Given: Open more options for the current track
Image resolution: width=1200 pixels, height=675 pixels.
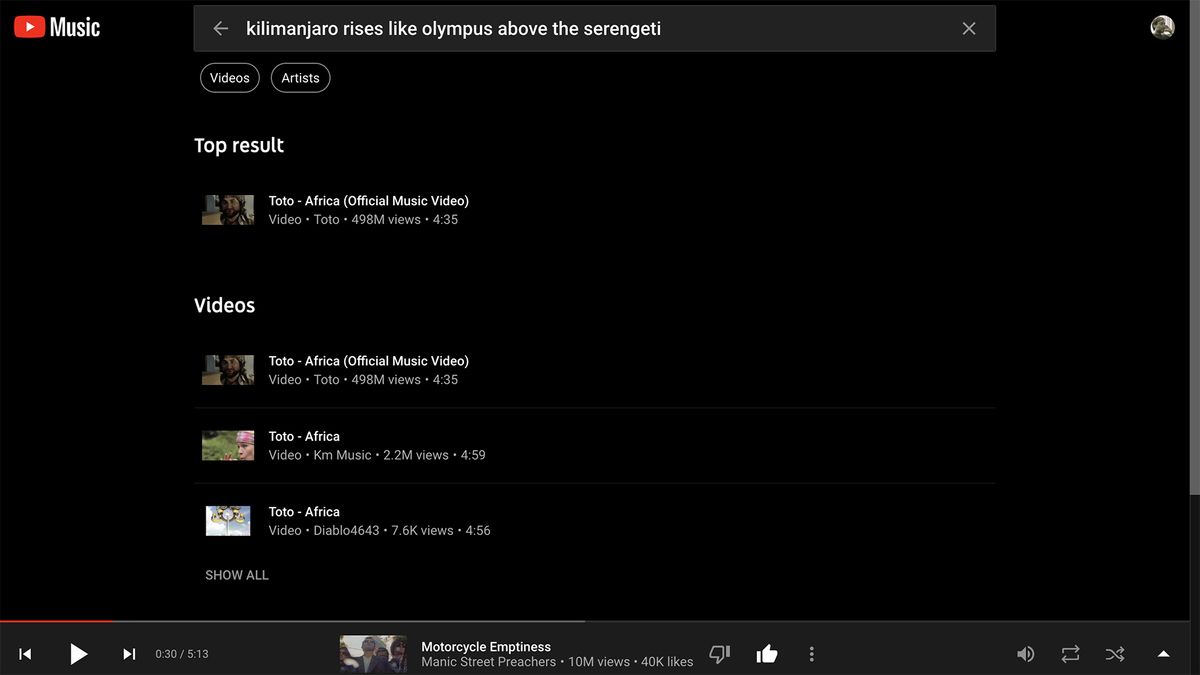Looking at the screenshot, I should pos(811,653).
